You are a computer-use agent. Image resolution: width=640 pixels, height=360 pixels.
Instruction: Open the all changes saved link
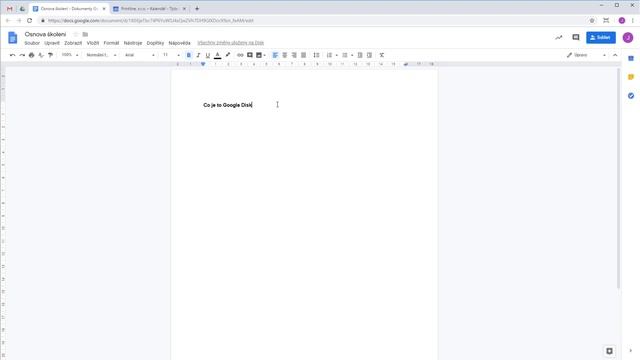[231, 43]
